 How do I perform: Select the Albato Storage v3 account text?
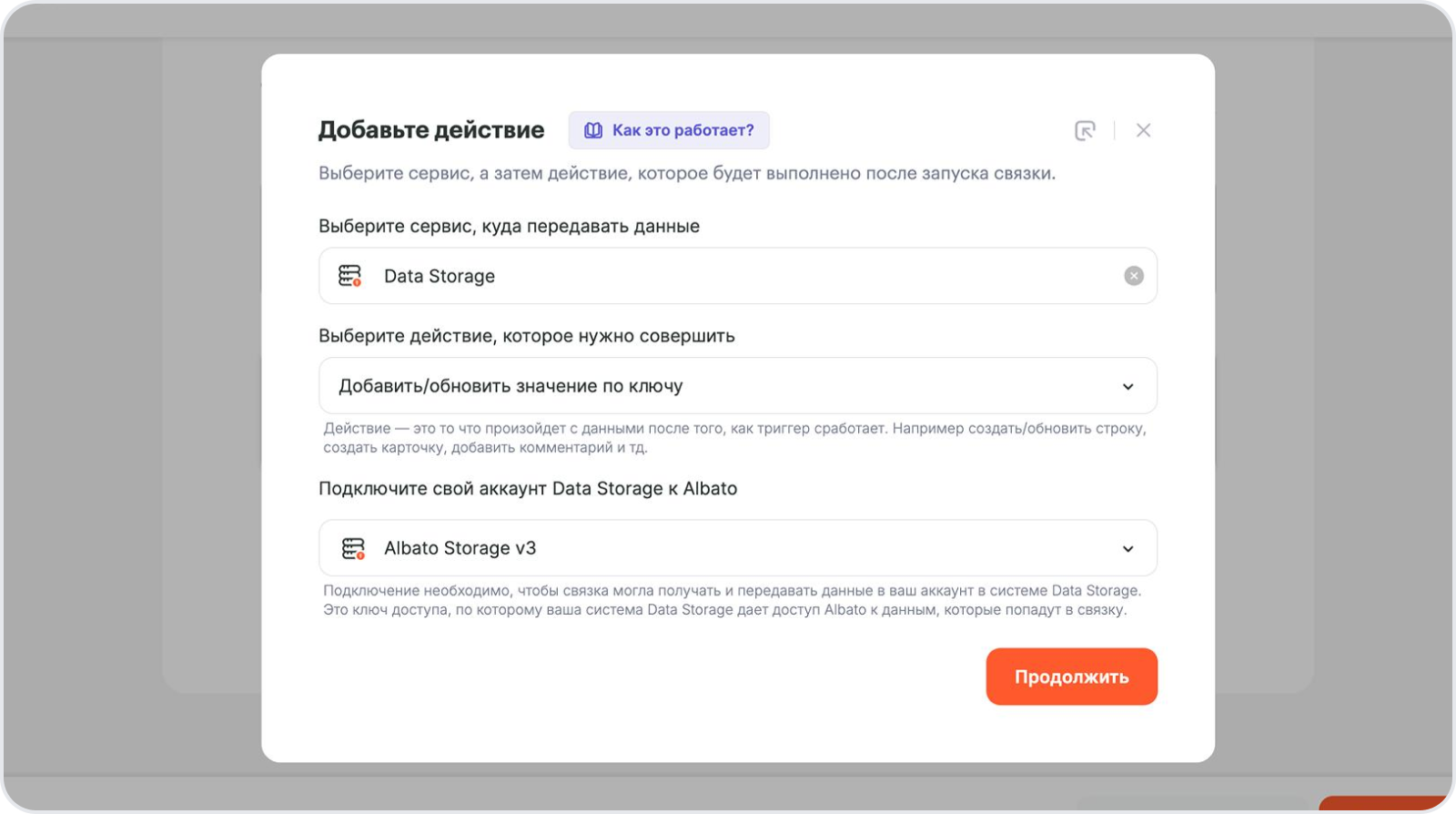tap(460, 548)
